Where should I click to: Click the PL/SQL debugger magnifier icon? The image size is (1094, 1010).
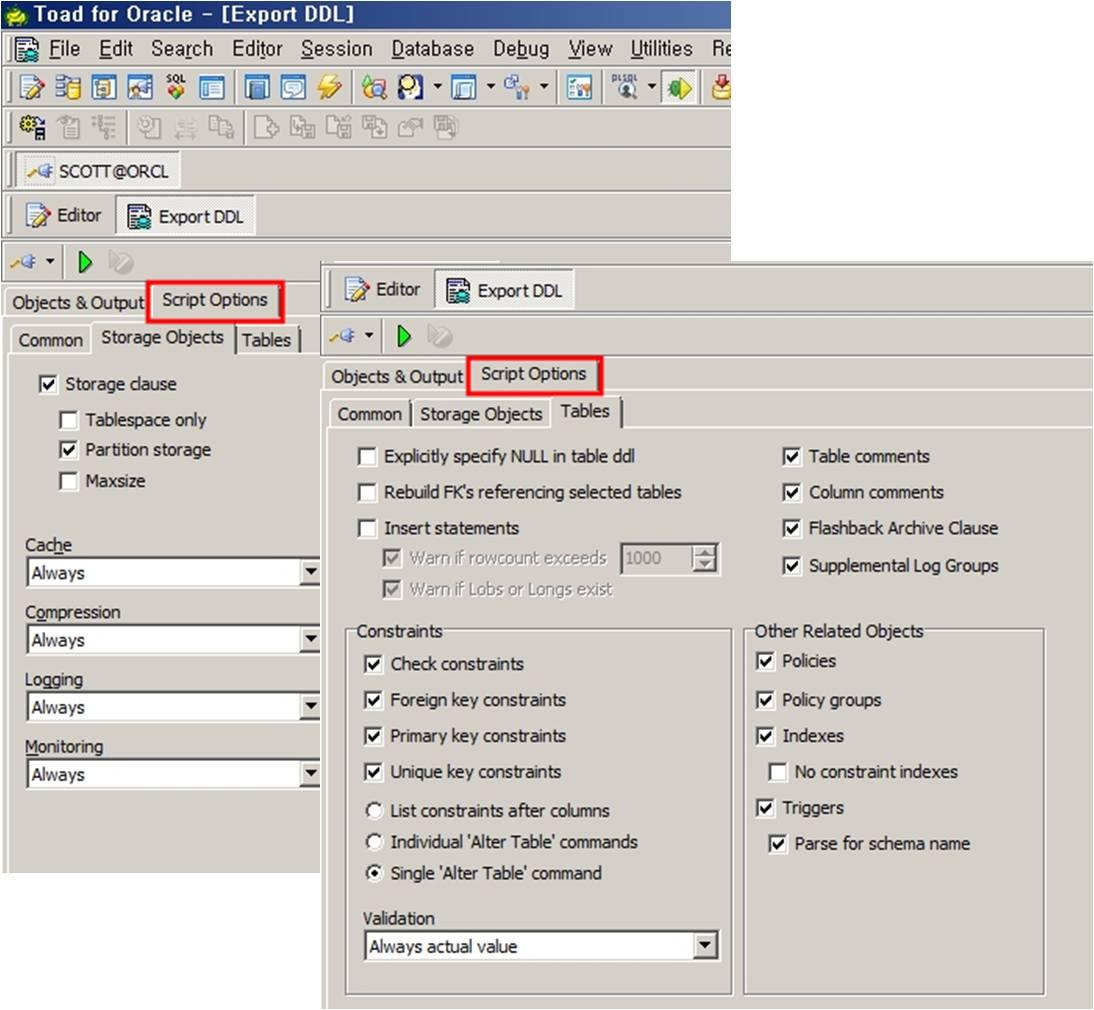(627, 88)
